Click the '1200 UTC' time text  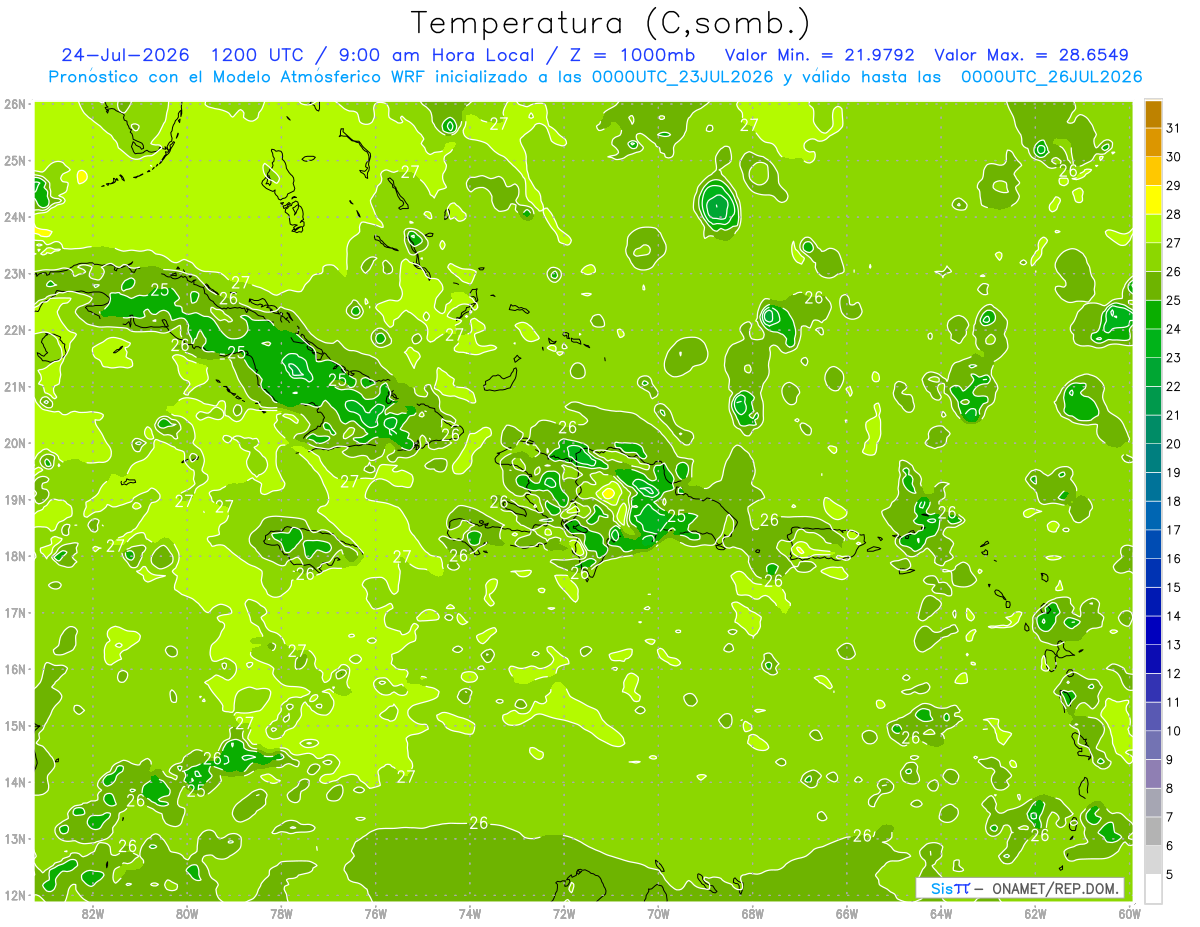tap(255, 54)
